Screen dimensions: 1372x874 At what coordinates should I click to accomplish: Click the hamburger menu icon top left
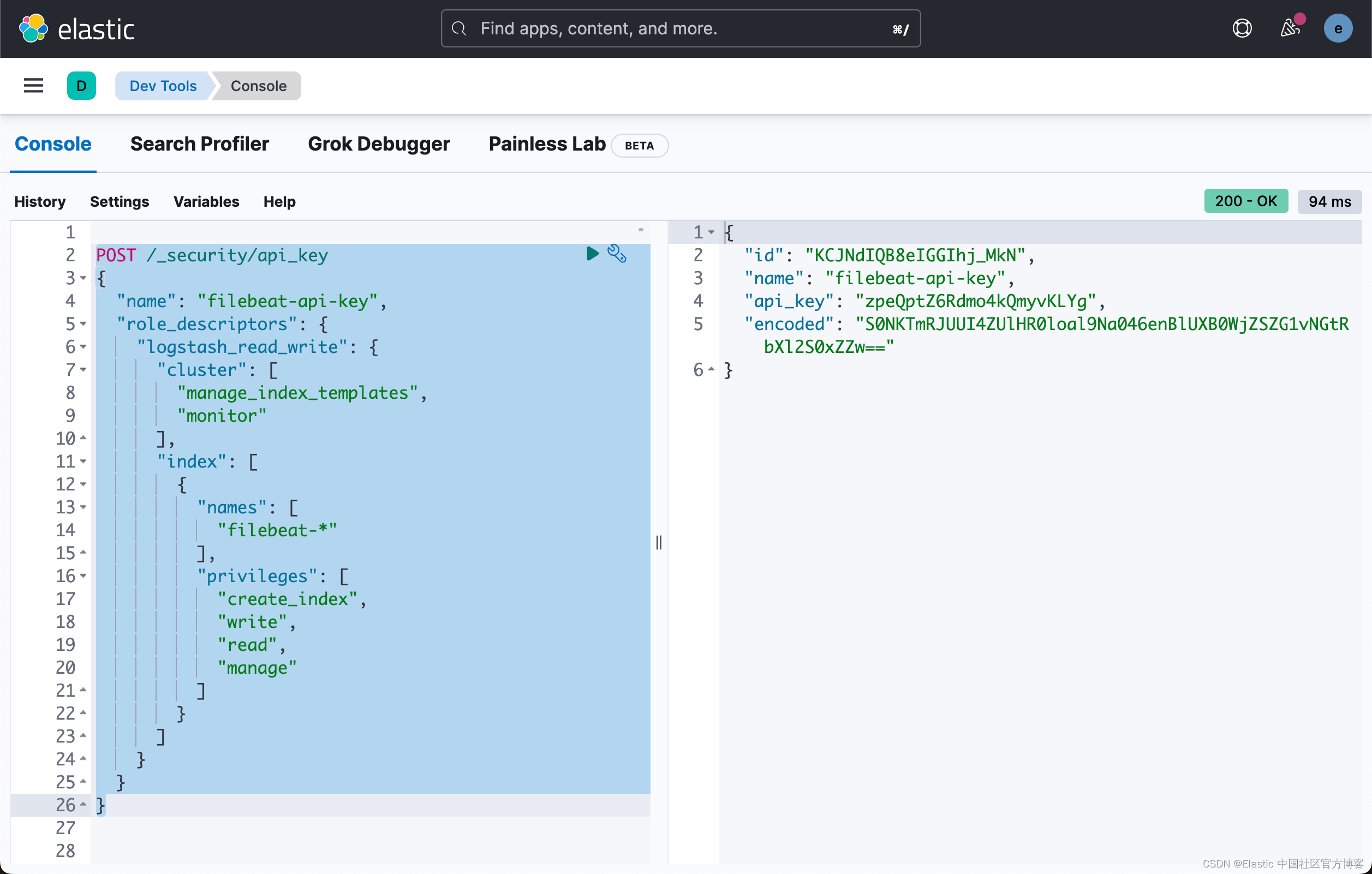[x=33, y=85]
